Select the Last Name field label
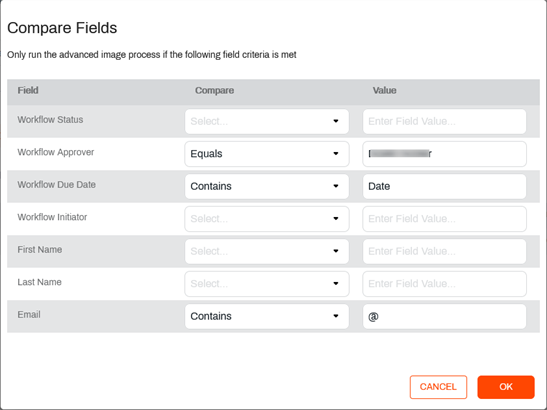This screenshot has width=547, height=410. click(39, 282)
